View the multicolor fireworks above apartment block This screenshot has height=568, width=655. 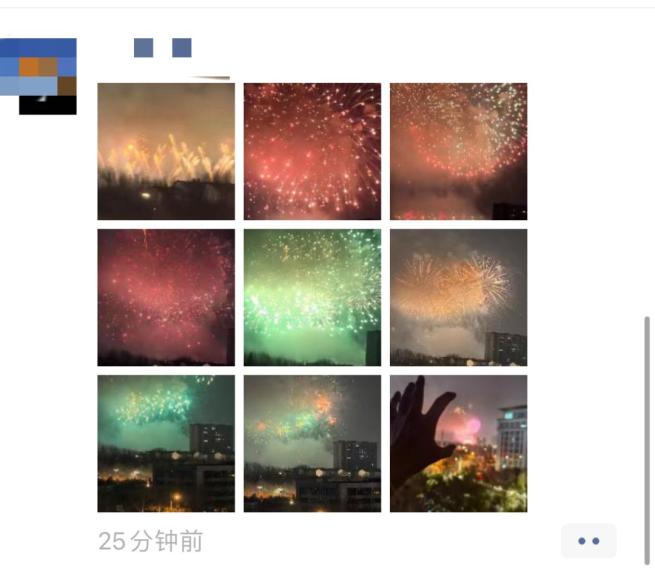point(312,444)
